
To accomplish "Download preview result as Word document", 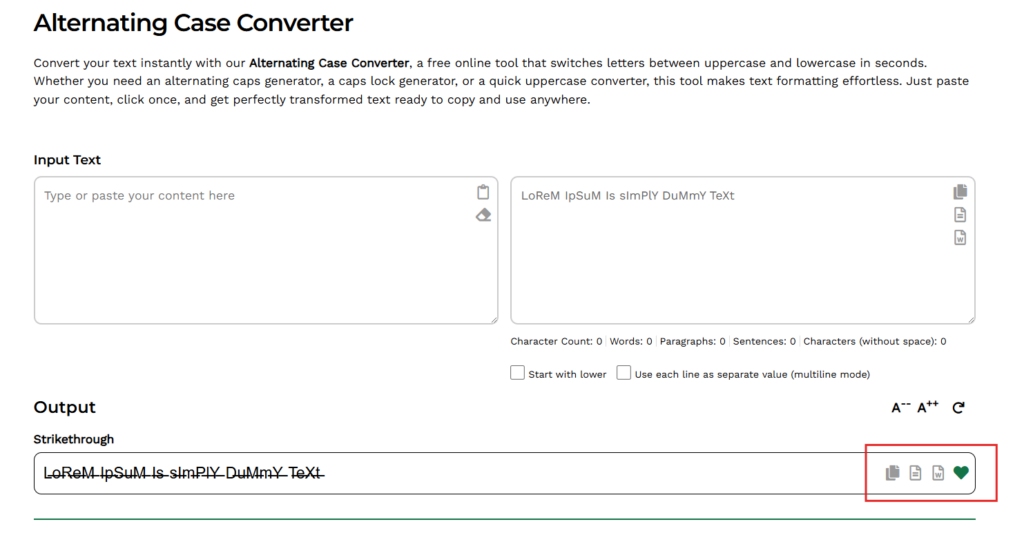I will point(960,237).
